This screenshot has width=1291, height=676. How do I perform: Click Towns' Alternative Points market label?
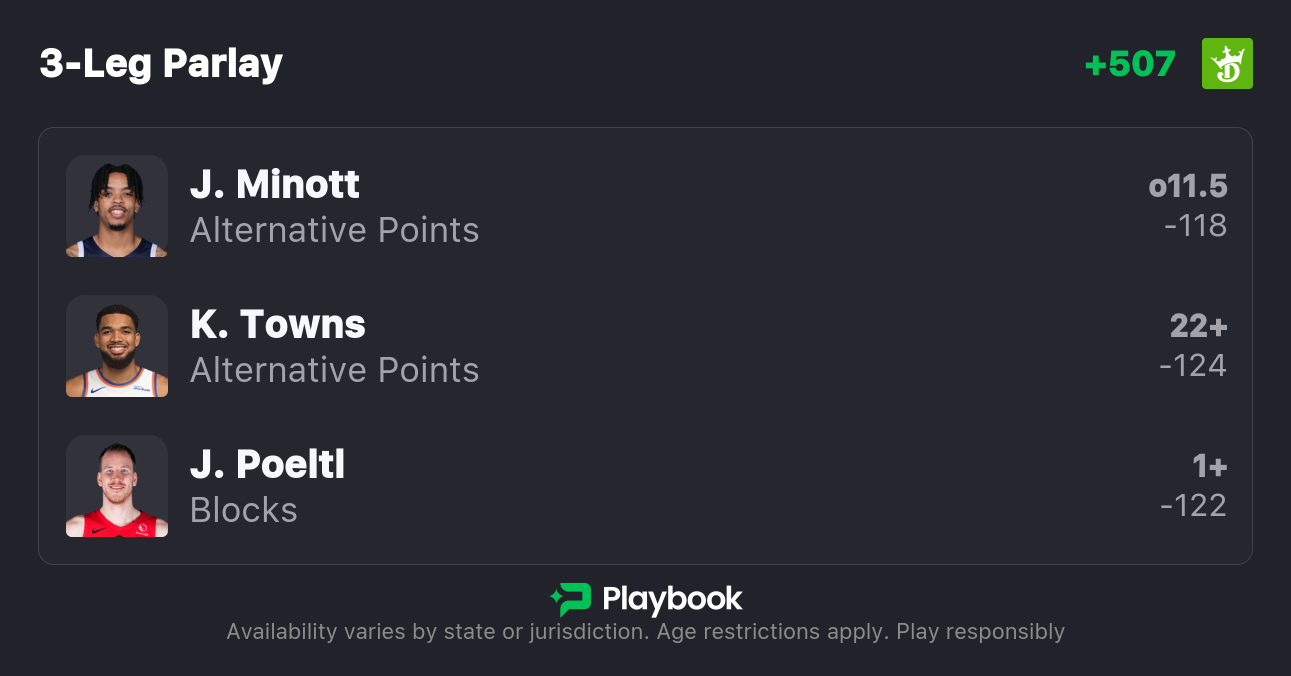click(x=334, y=371)
